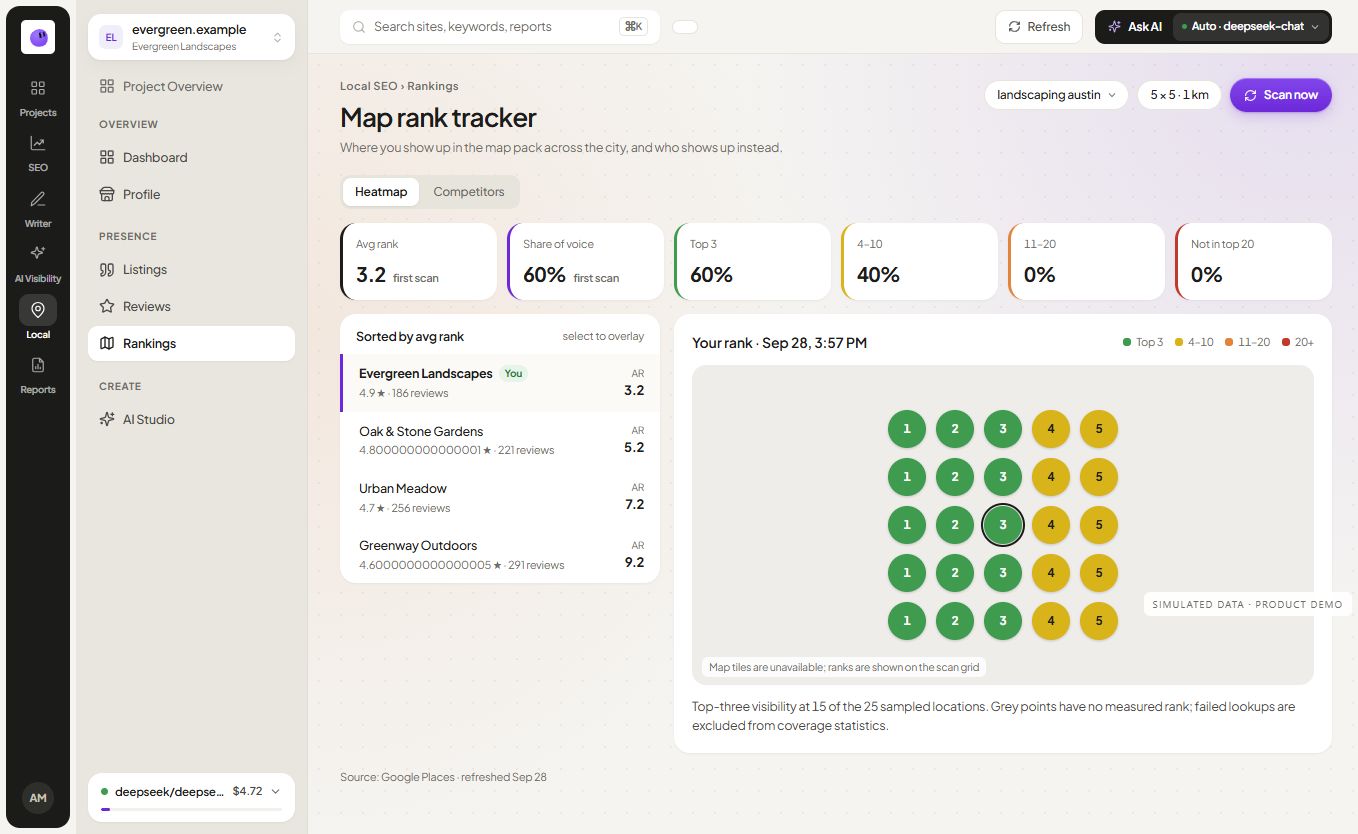Click the Avg rank 3.2 stat card

(x=418, y=262)
